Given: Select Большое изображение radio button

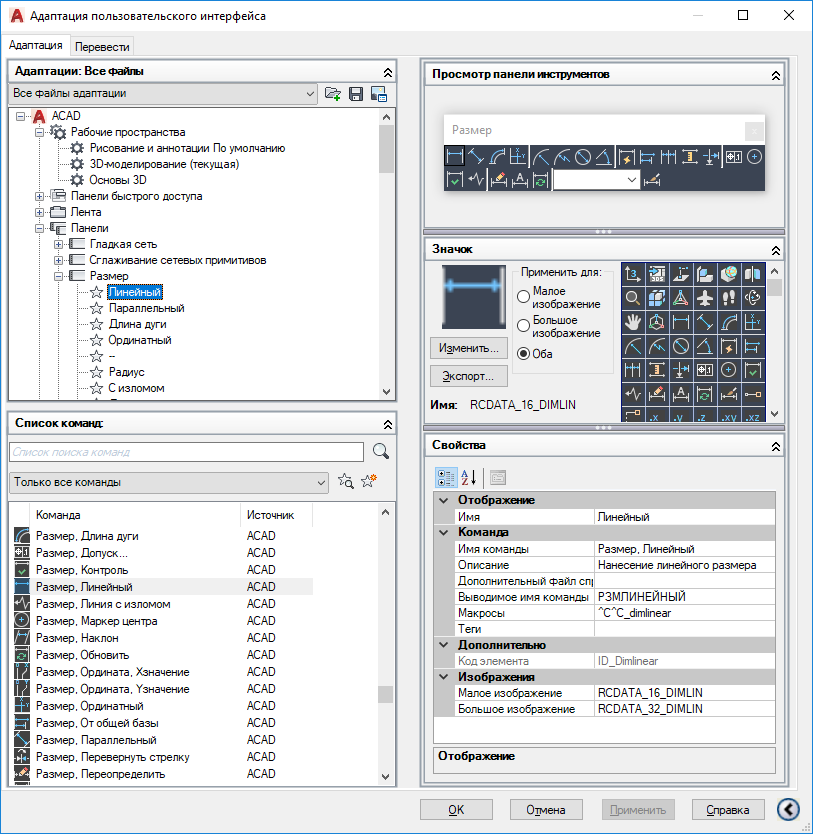Looking at the screenshot, I should click(x=523, y=325).
